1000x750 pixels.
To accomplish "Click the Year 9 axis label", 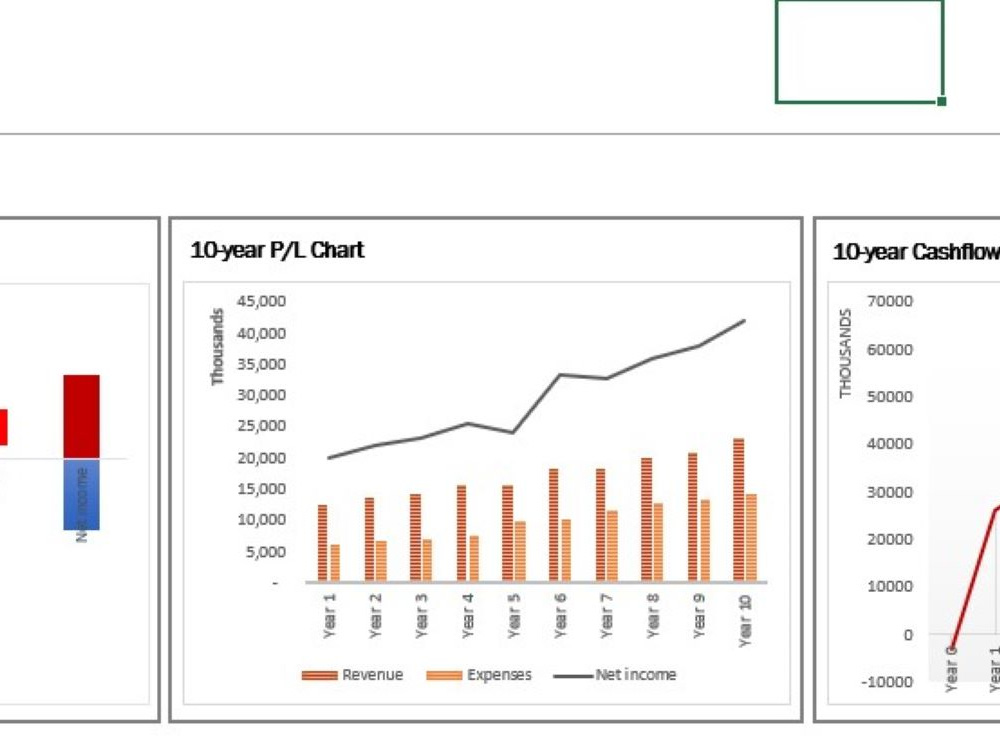I will pos(698,615).
